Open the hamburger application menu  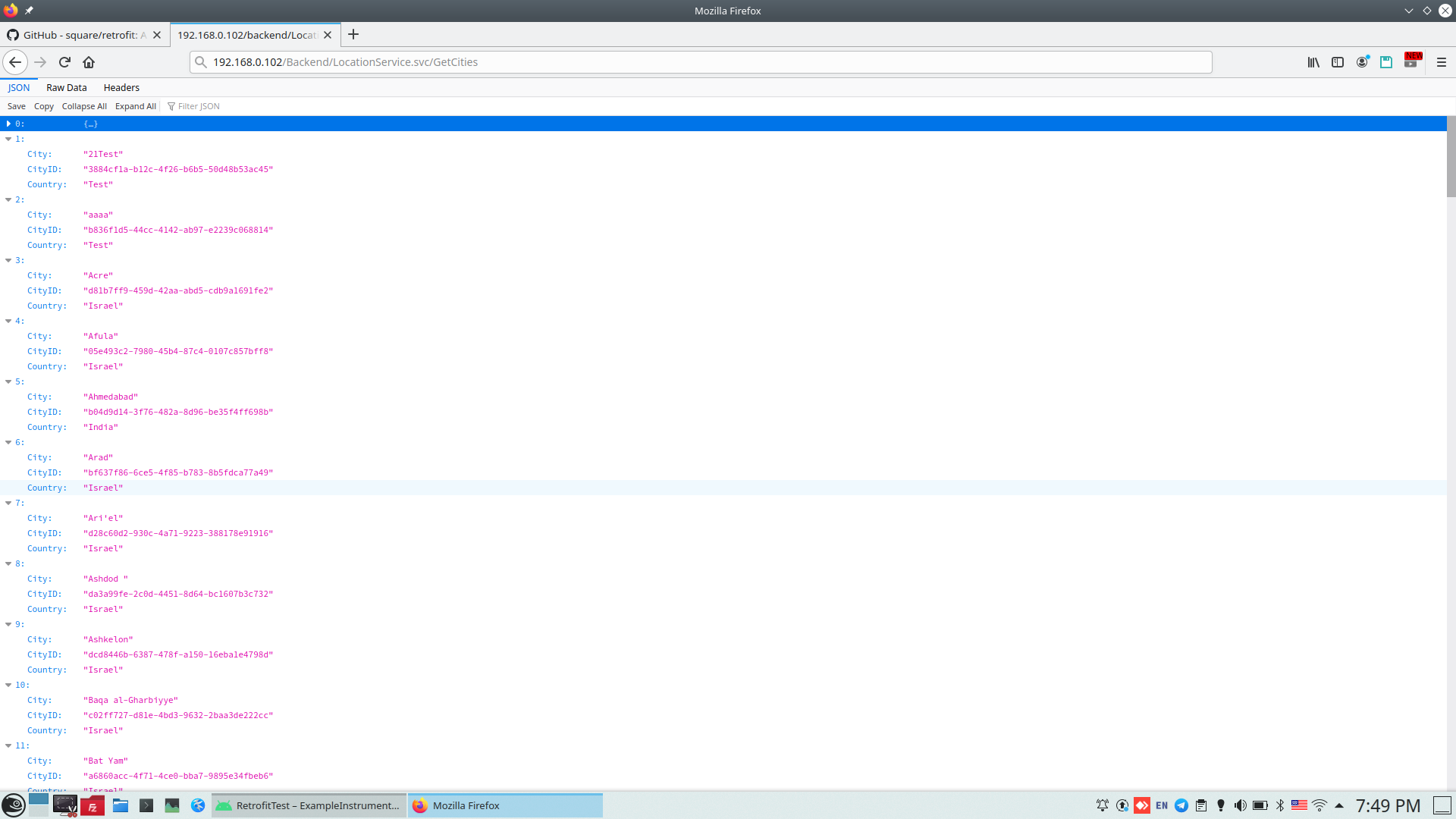tap(1441, 62)
